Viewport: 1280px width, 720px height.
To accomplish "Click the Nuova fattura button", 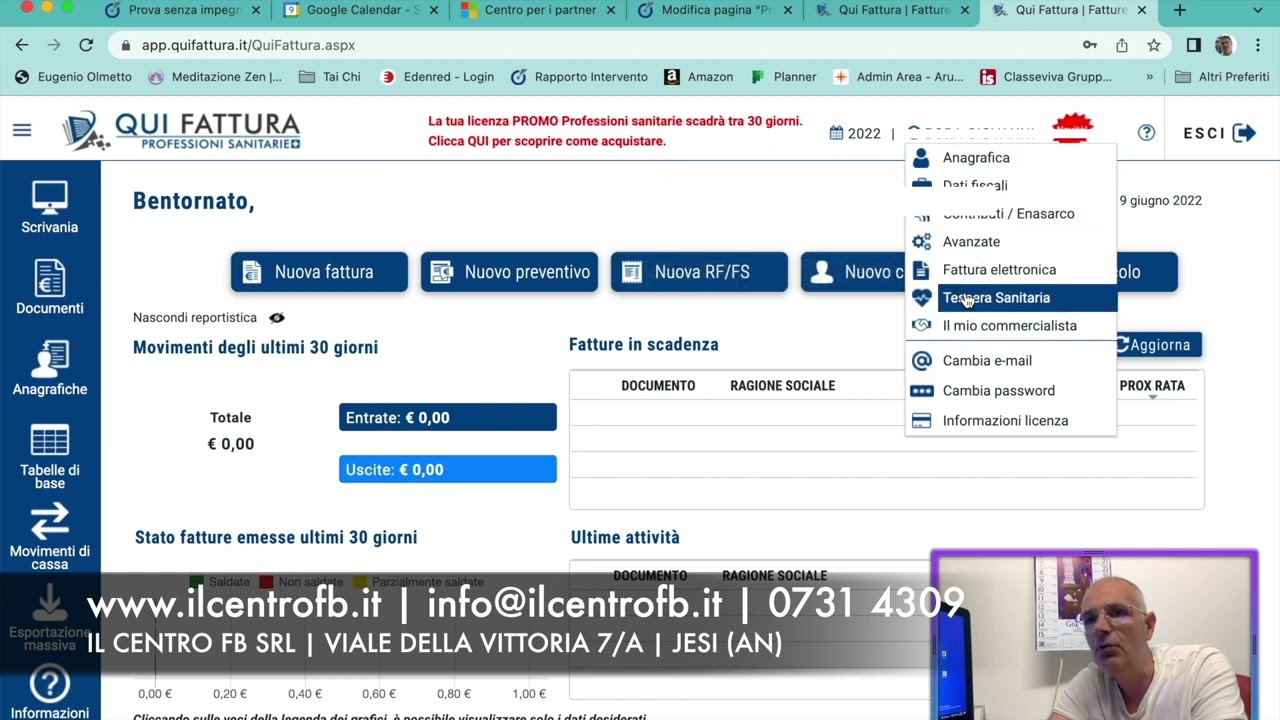I will [319, 272].
